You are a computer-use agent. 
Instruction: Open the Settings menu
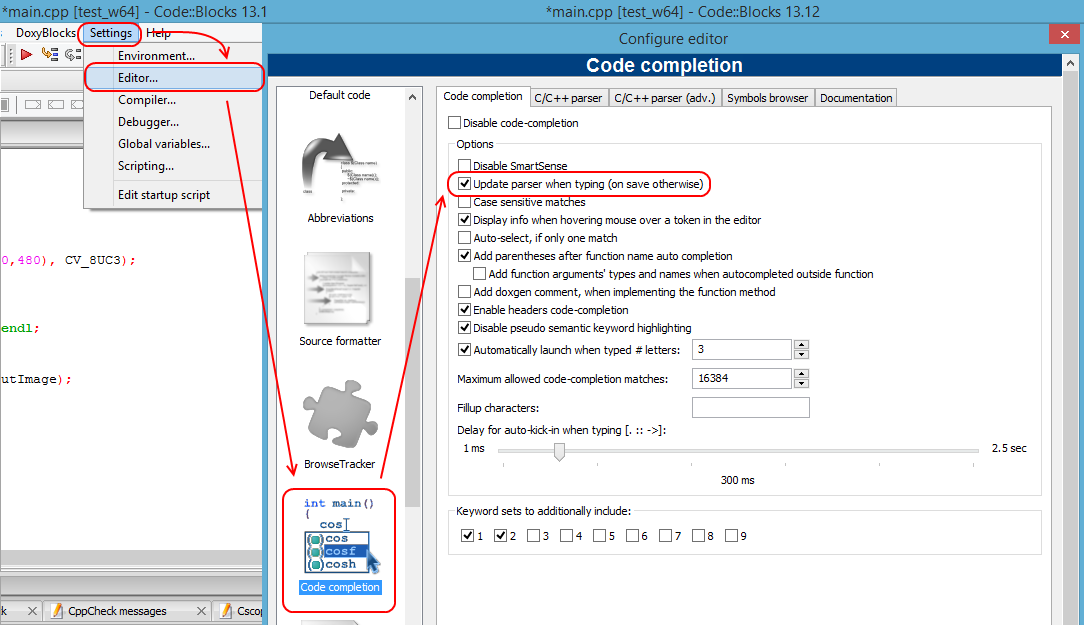(111, 32)
